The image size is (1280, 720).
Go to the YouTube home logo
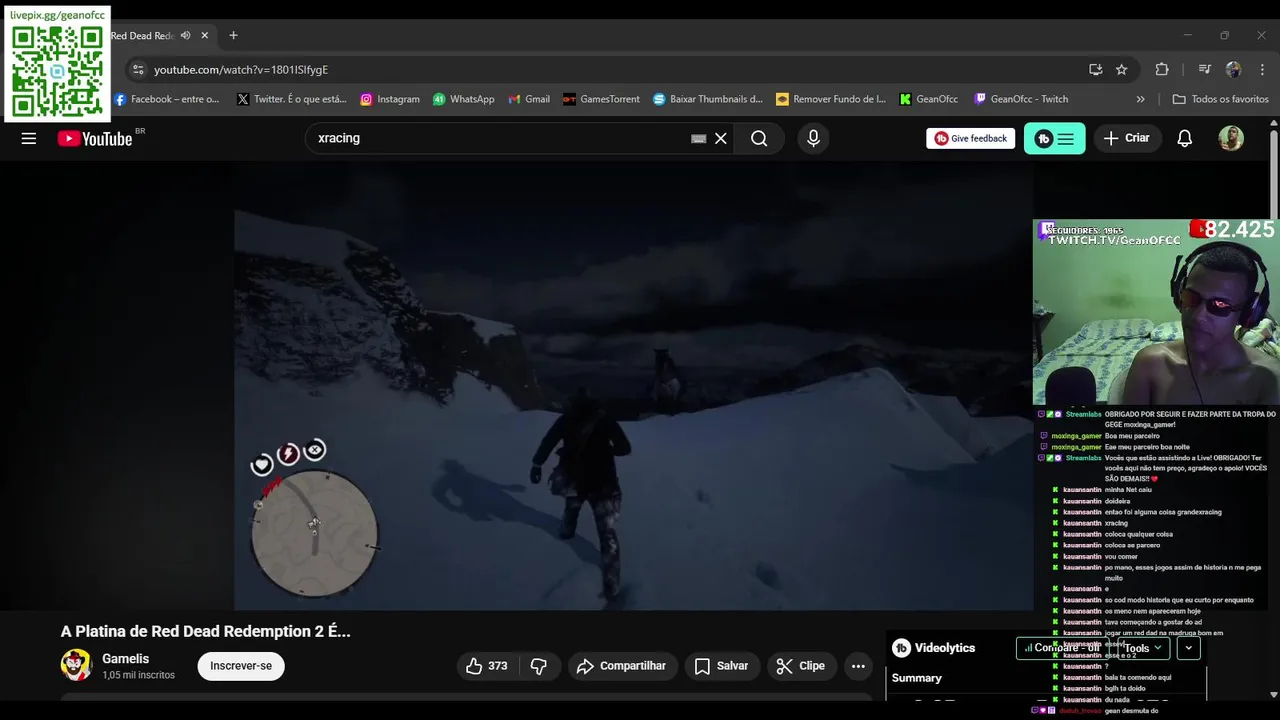click(95, 138)
